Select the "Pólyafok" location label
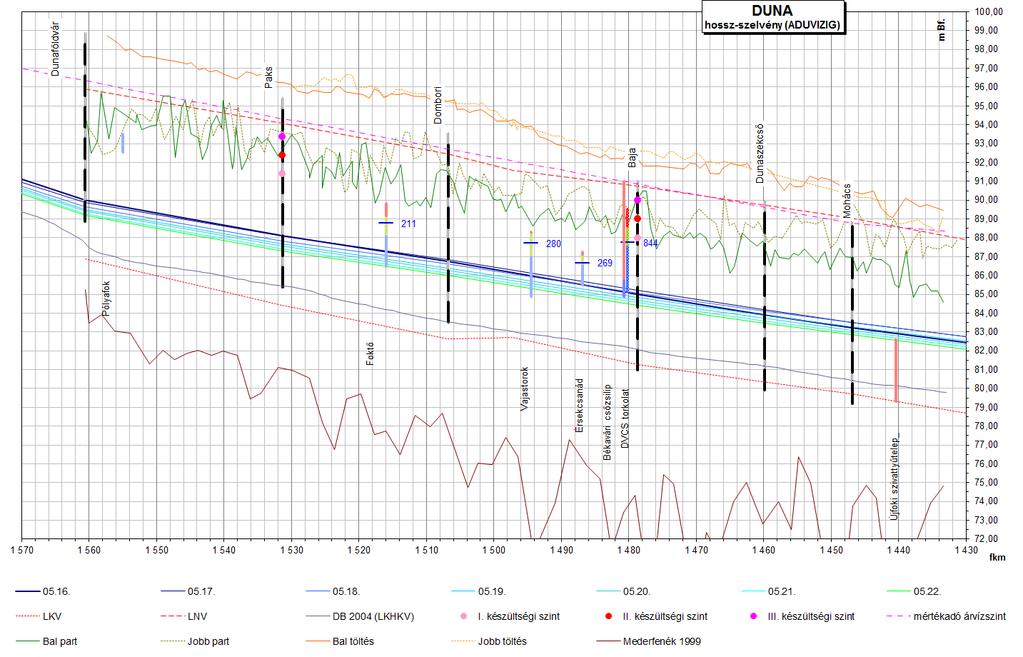The height and width of the screenshot is (657, 1023). point(106,299)
